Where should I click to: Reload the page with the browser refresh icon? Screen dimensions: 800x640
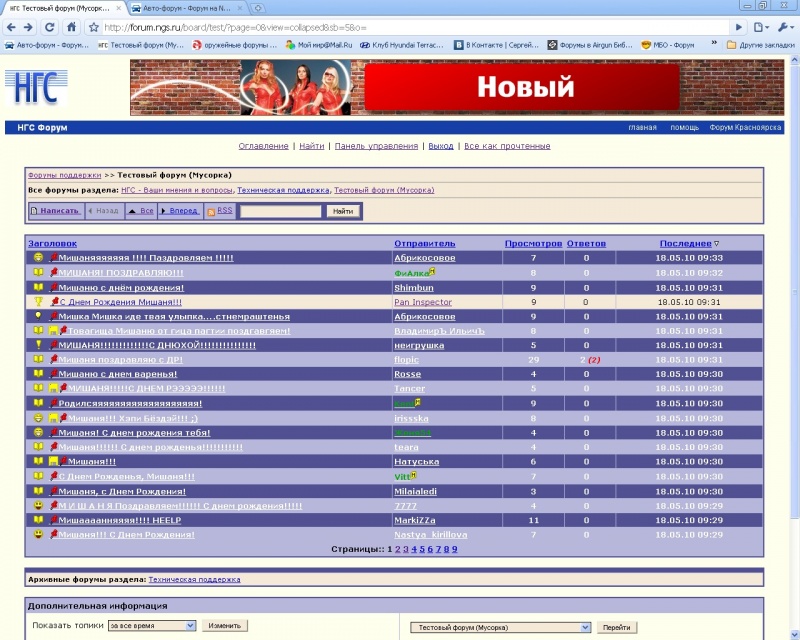[49, 27]
